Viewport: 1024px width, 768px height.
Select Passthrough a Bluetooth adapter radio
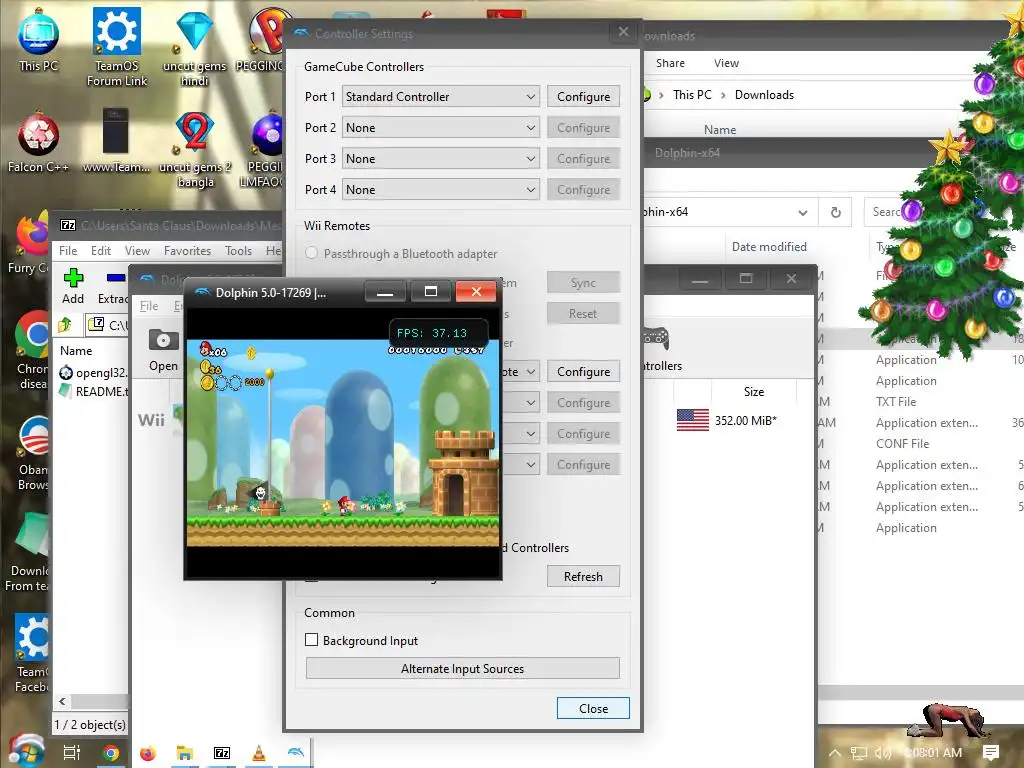click(x=312, y=253)
